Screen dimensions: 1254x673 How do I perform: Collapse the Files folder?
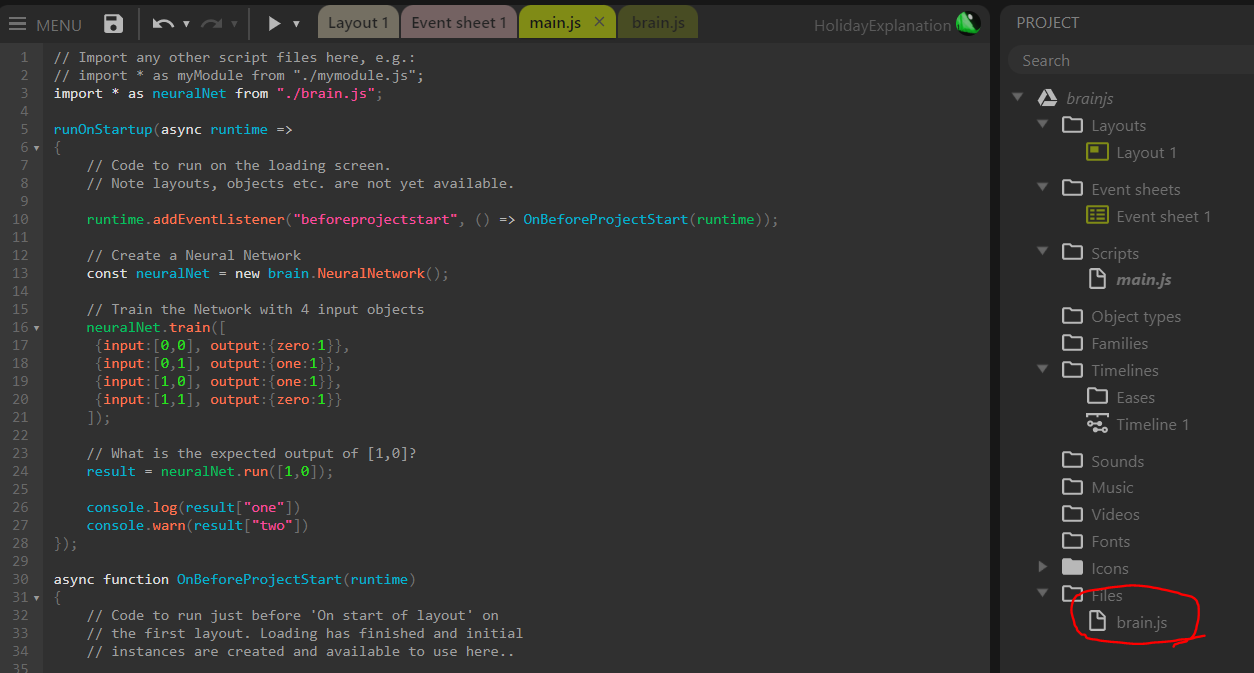(1043, 593)
